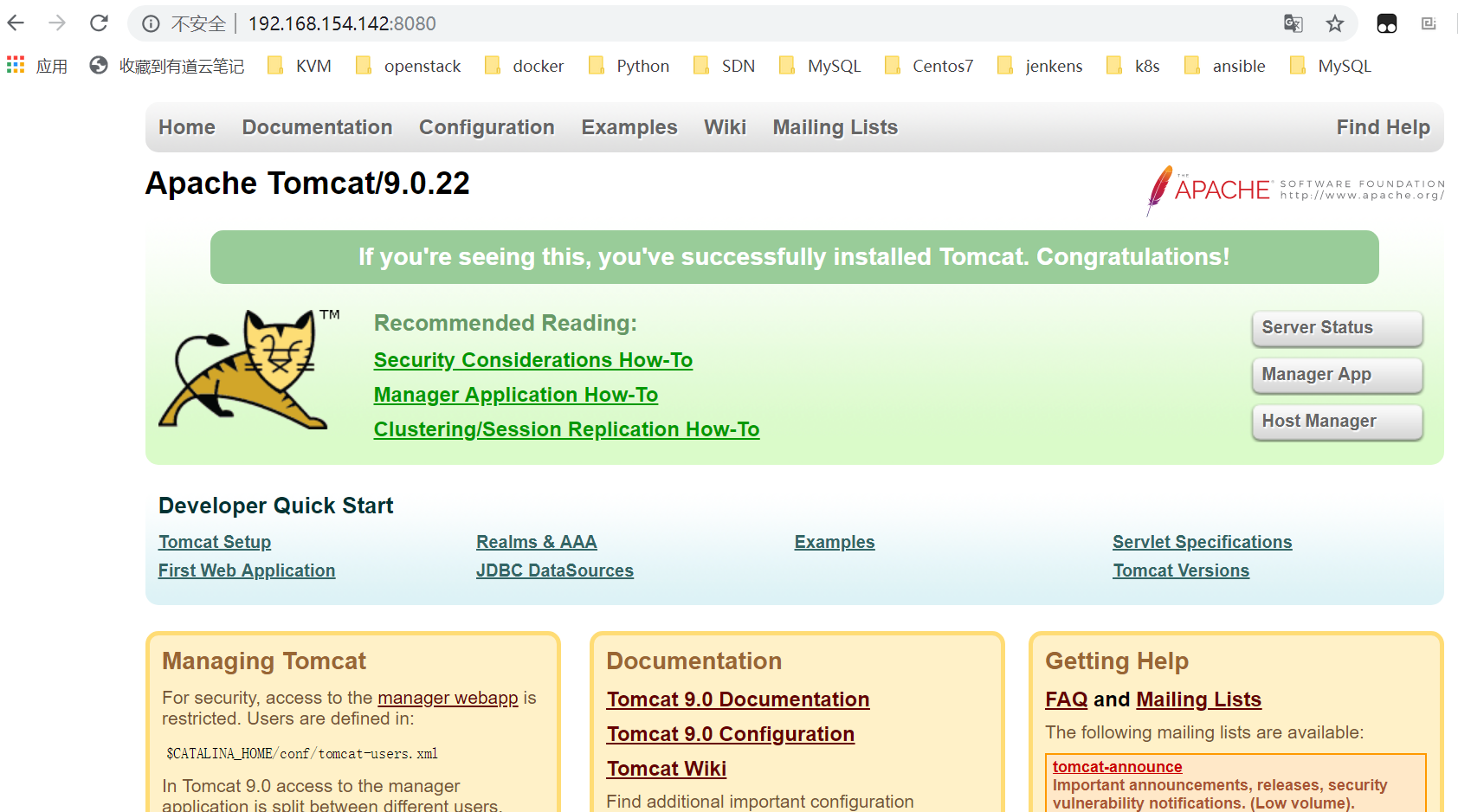Click the reading list icon at far right

click(x=1429, y=23)
